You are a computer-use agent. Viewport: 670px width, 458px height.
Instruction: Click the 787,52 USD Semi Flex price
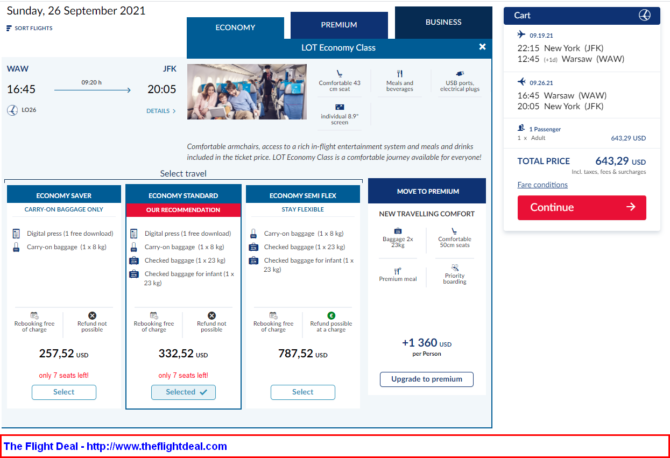coord(303,354)
